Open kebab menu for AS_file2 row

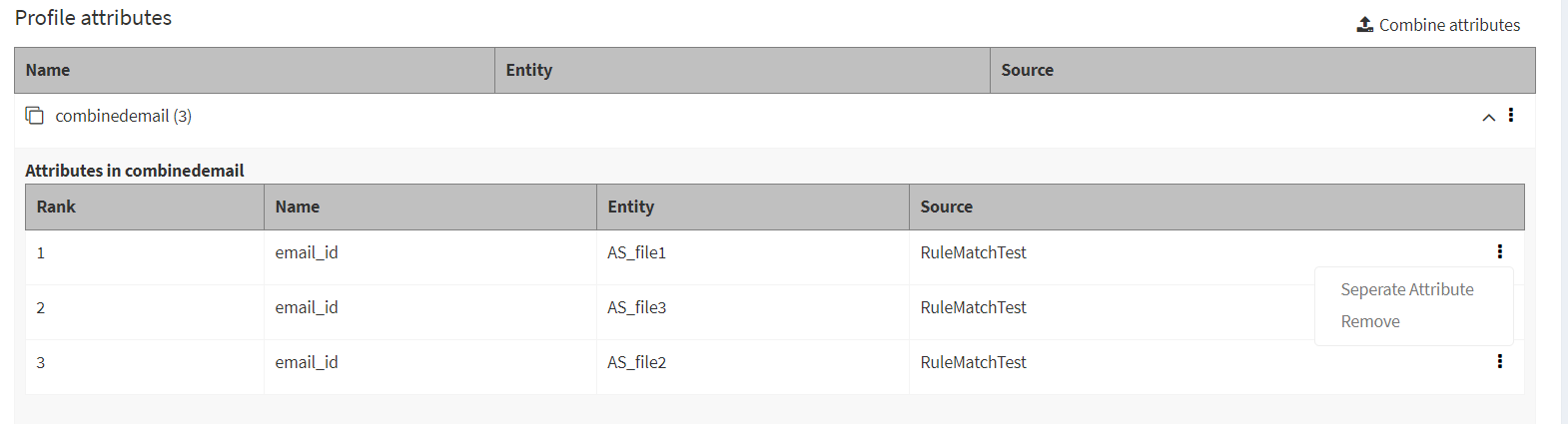point(1499,361)
